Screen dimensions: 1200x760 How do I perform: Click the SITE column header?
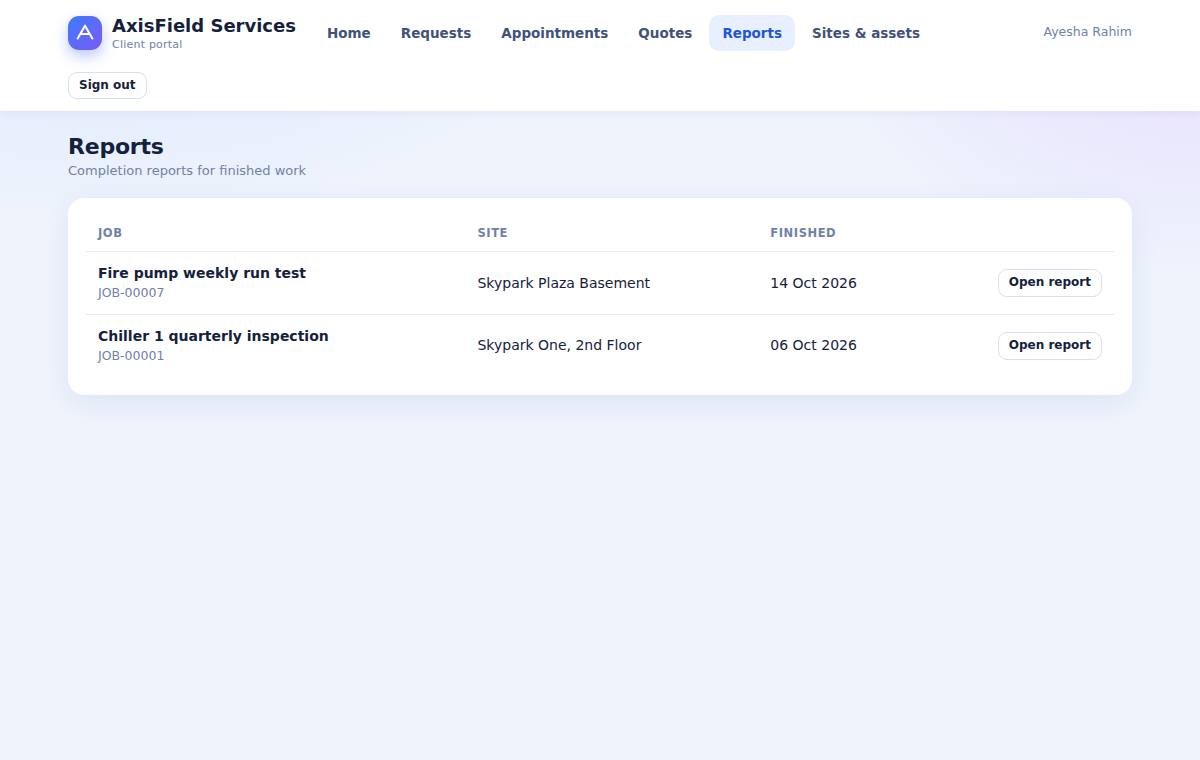(x=492, y=233)
